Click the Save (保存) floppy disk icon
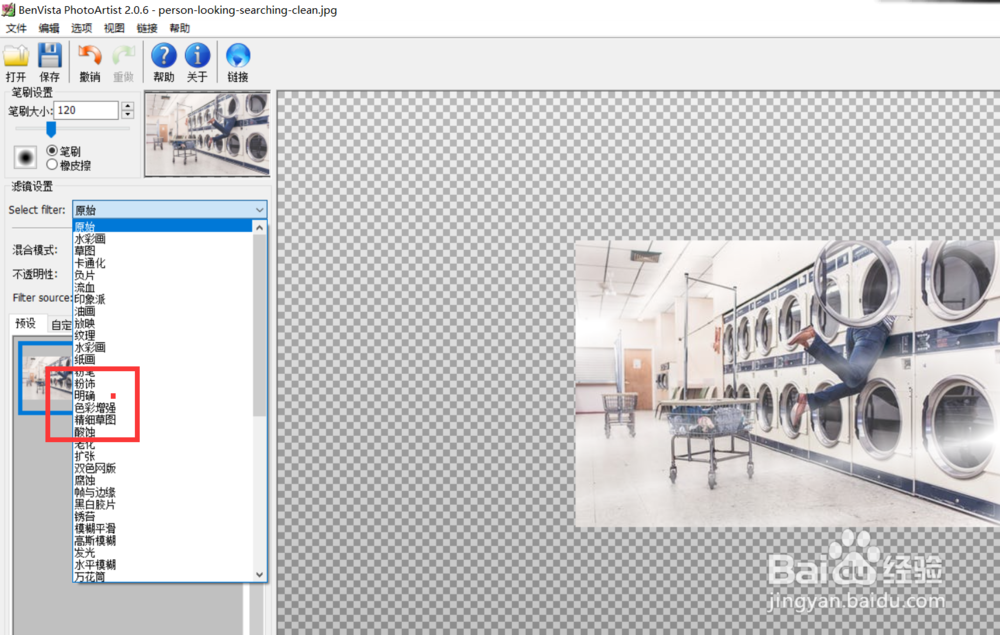This screenshot has height=635, width=1000. pyautogui.click(x=50, y=56)
